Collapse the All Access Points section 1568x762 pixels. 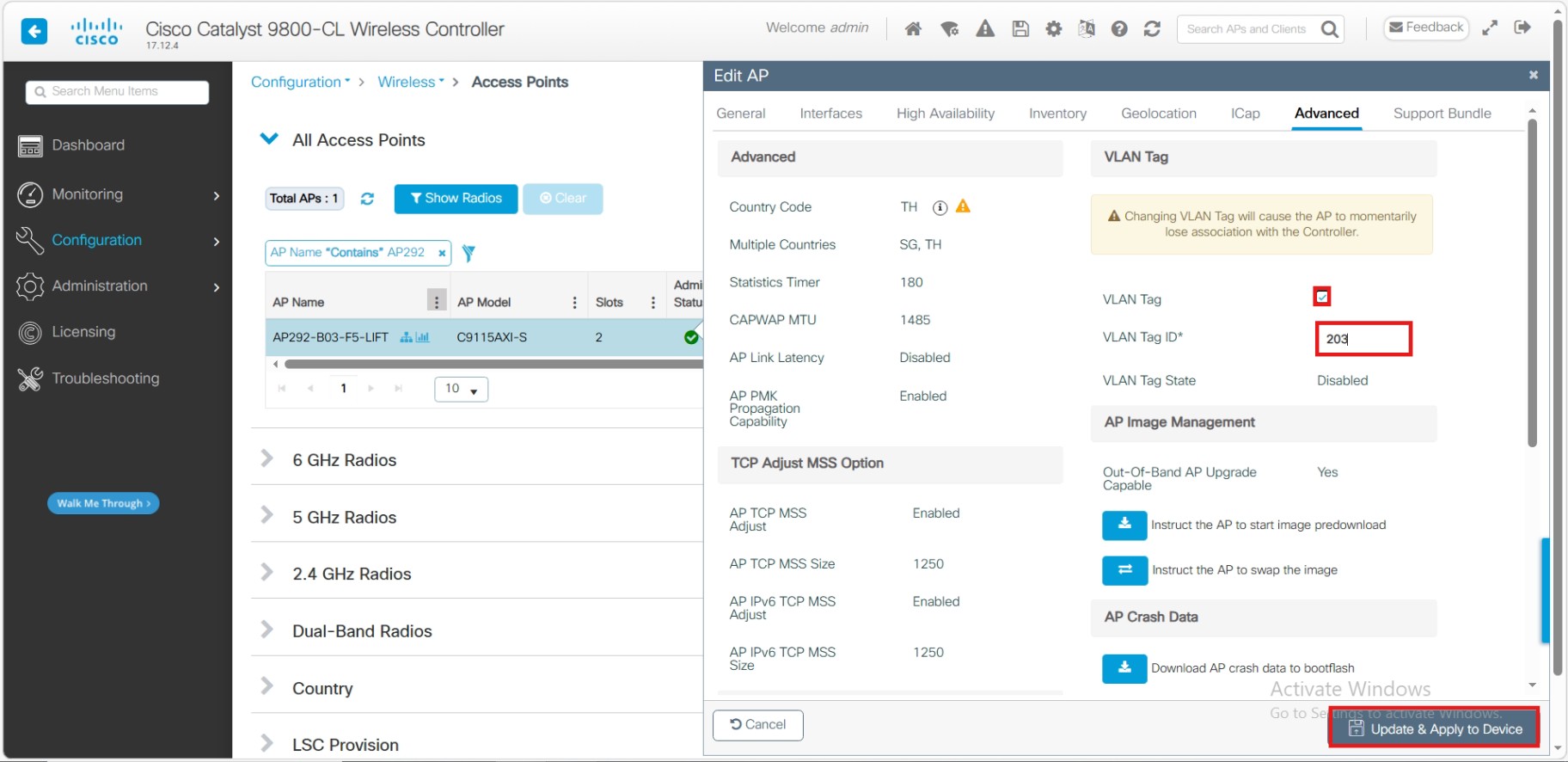(x=269, y=139)
